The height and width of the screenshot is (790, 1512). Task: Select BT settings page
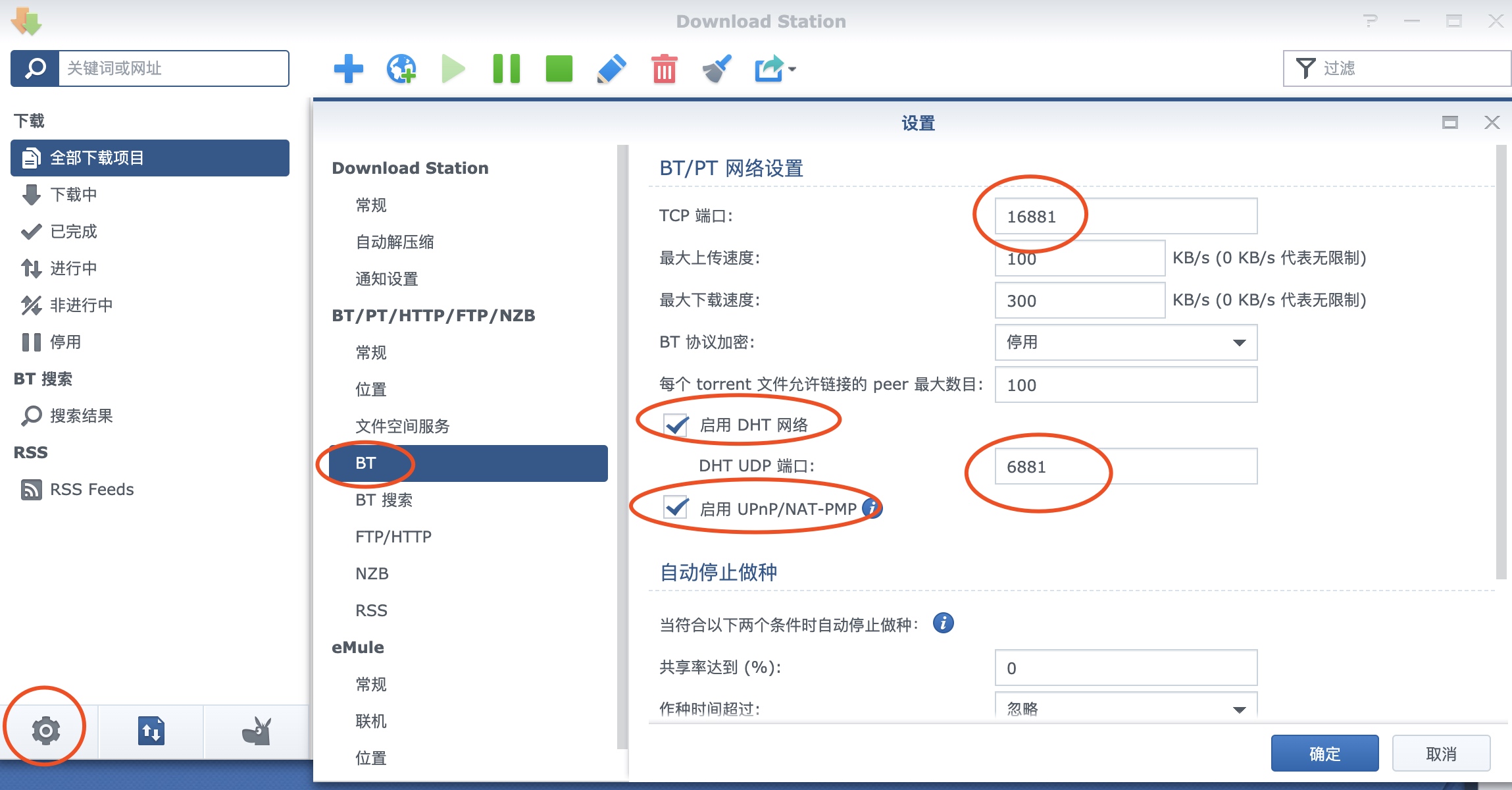coord(468,463)
